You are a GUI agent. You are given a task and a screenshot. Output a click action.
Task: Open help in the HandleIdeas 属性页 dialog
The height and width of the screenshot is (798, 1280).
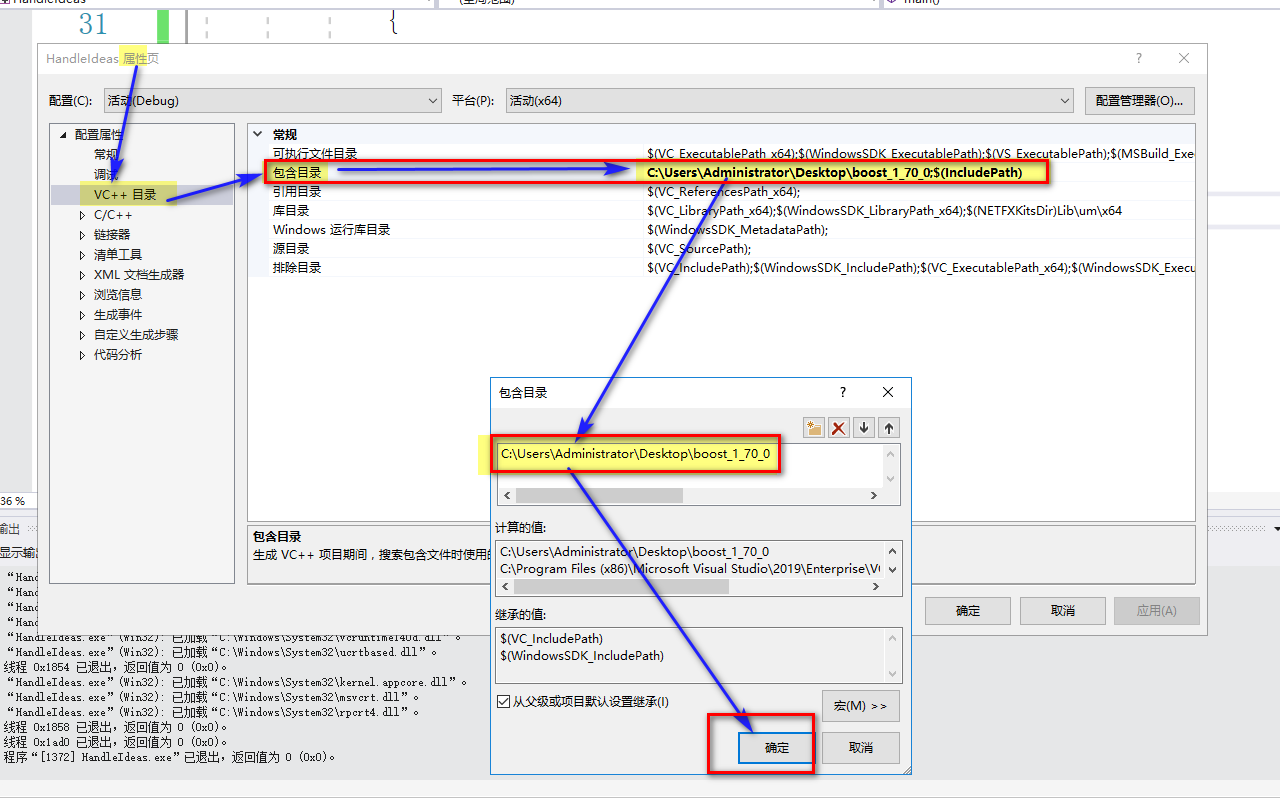[x=1138, y=59]
